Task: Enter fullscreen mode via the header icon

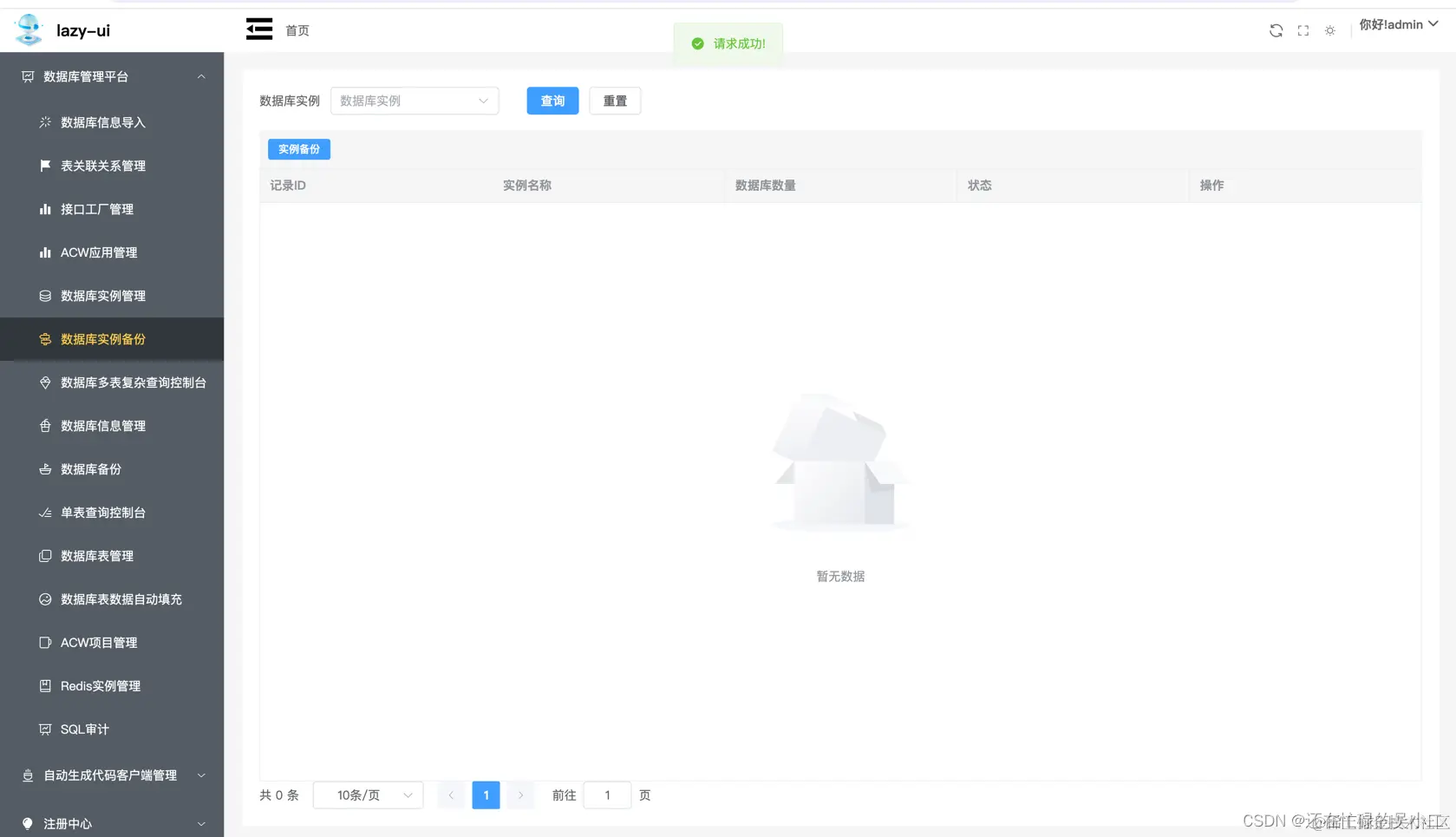Action: pos(1303,30)
